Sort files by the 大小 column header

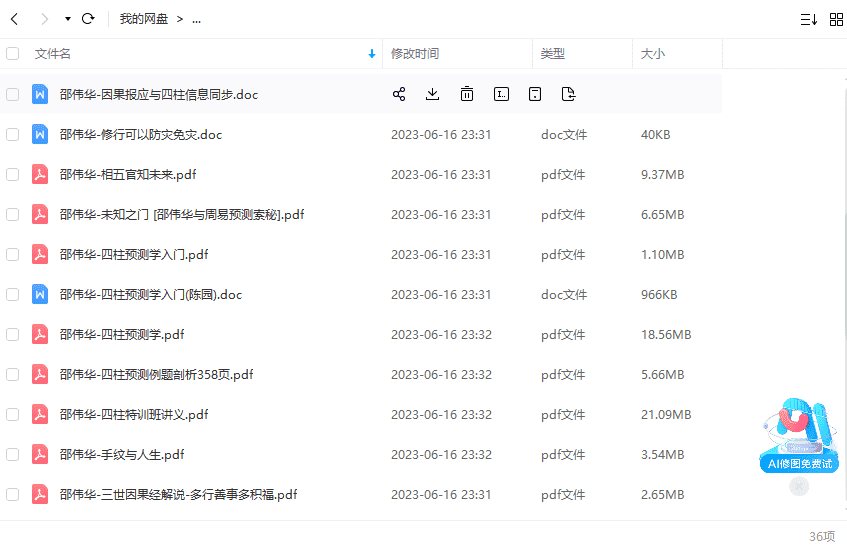652,54
